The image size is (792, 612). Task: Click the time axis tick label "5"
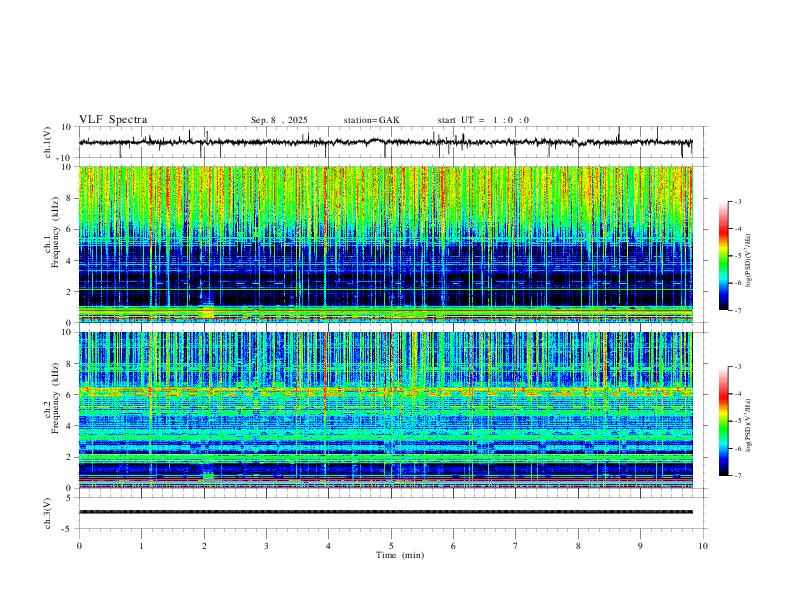[391, 546]
